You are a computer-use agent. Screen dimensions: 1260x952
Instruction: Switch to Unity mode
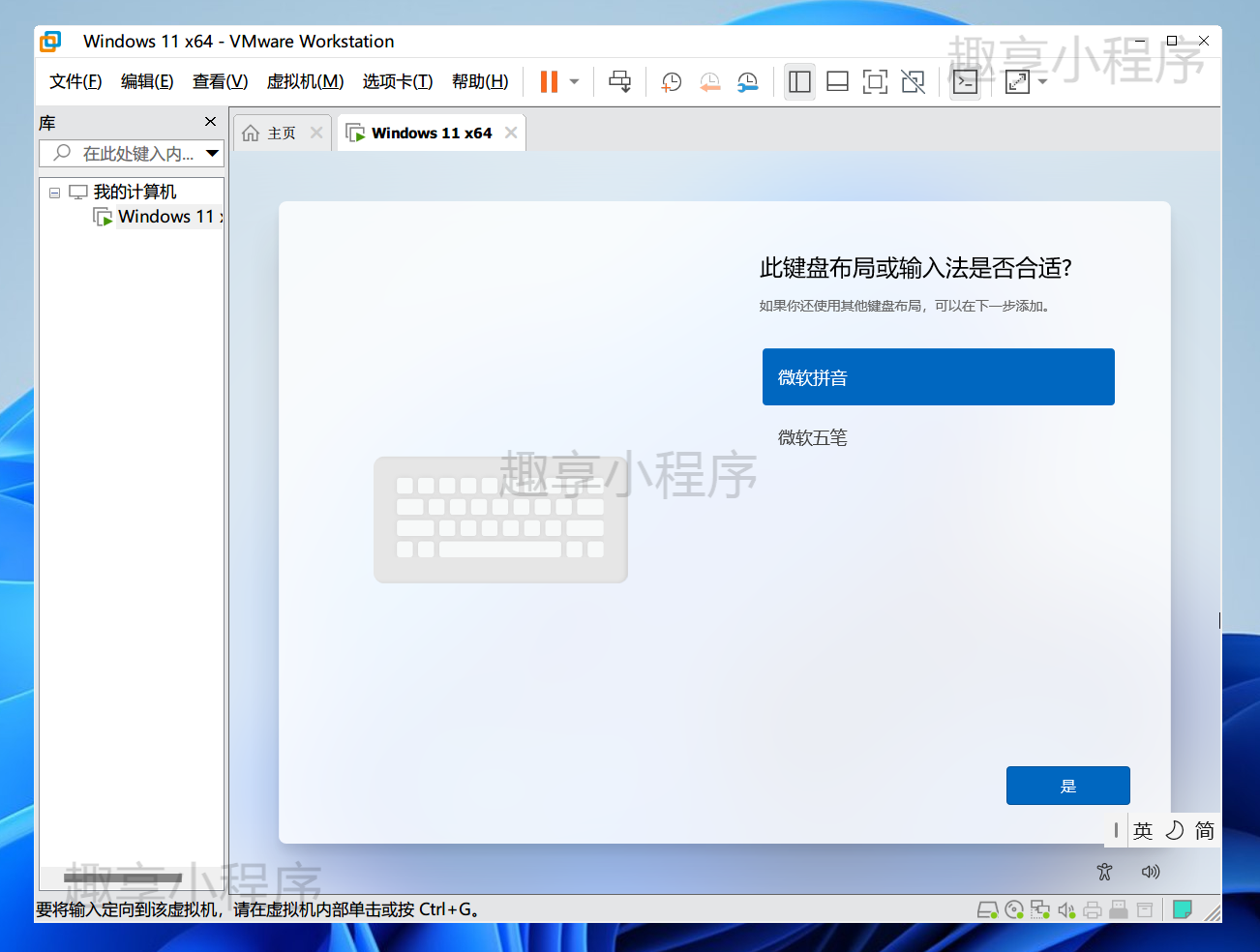(x=913, y=81)
